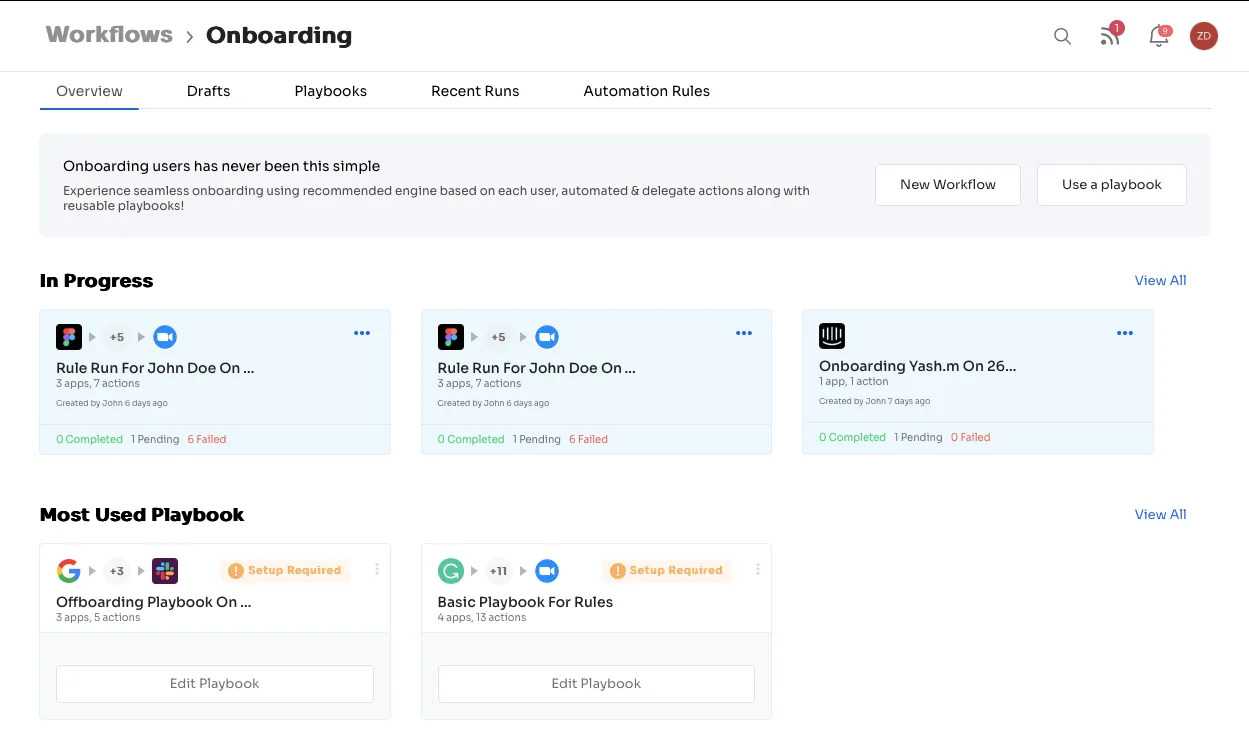Open three-dot menu on first Rule Run card
Viewport: 1249px width, 753px height.
(362, 333)
